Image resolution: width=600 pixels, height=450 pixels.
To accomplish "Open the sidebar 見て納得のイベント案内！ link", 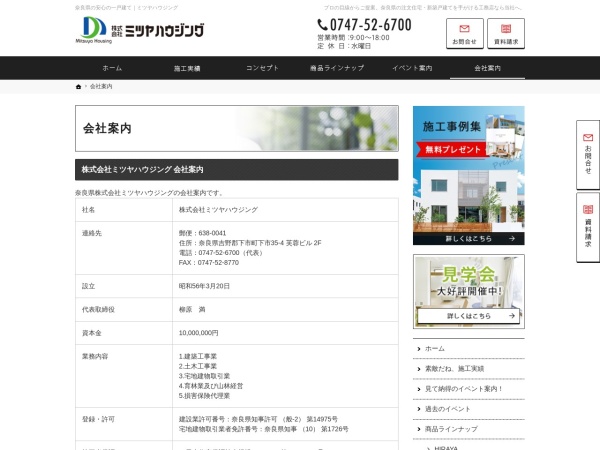I will pyautogui.click(x=464, y=389).
